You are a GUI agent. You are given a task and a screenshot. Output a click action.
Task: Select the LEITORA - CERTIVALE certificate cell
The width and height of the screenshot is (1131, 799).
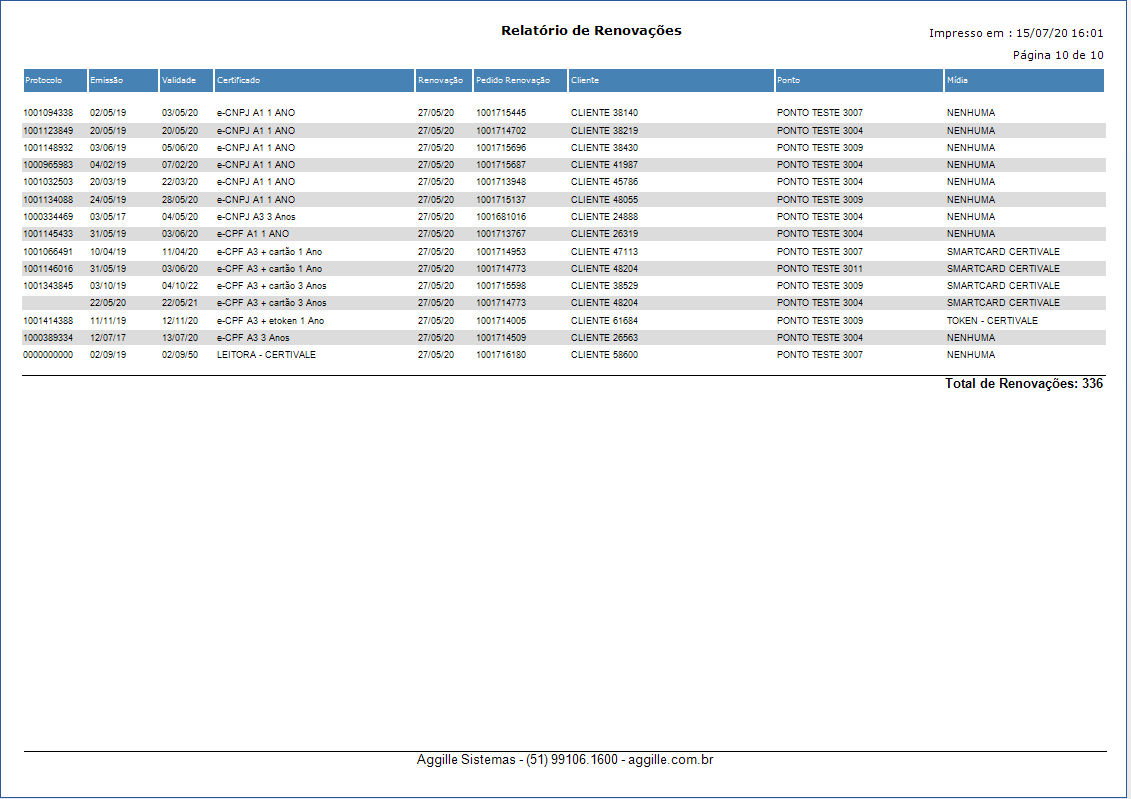pyautogui.click(x=266, y=355)
